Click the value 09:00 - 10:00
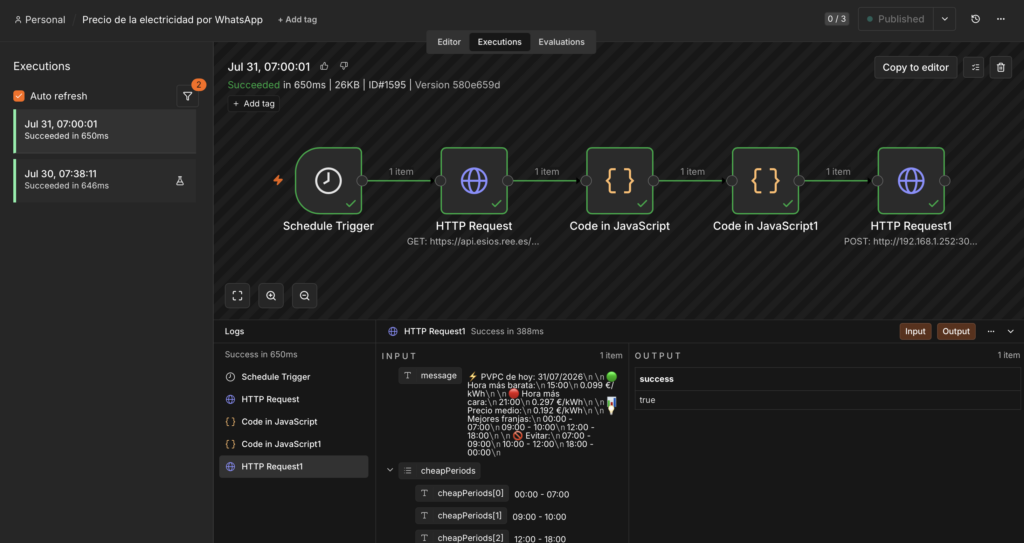This screenshot has height=543, width=1024. point(539,517)
